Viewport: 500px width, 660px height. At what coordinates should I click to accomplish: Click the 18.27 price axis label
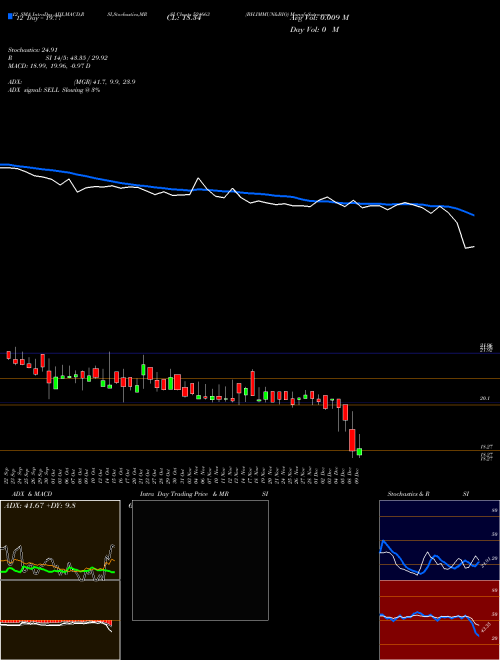[487, 446]
